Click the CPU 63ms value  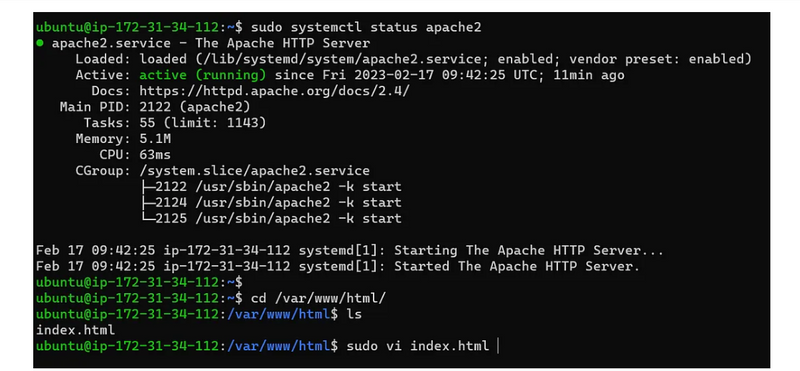155,155
